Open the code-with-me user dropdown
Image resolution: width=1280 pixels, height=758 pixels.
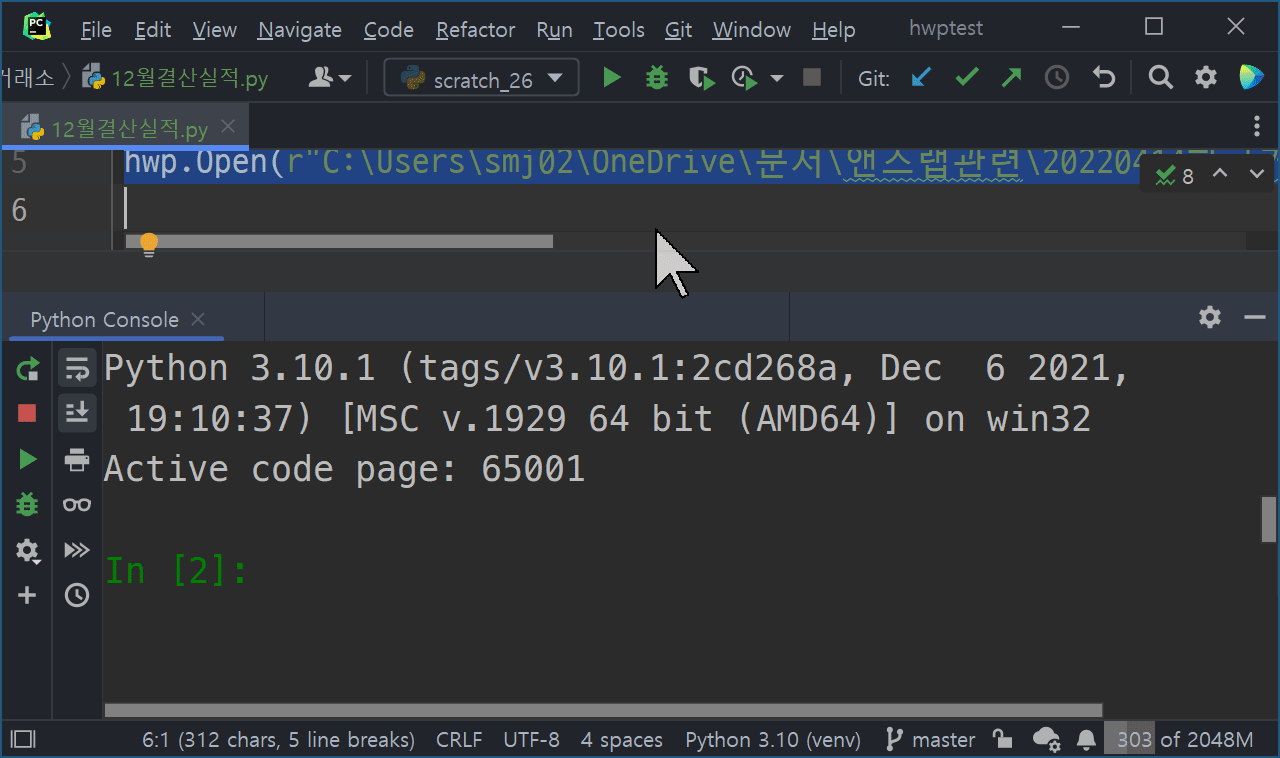(330, 77)
